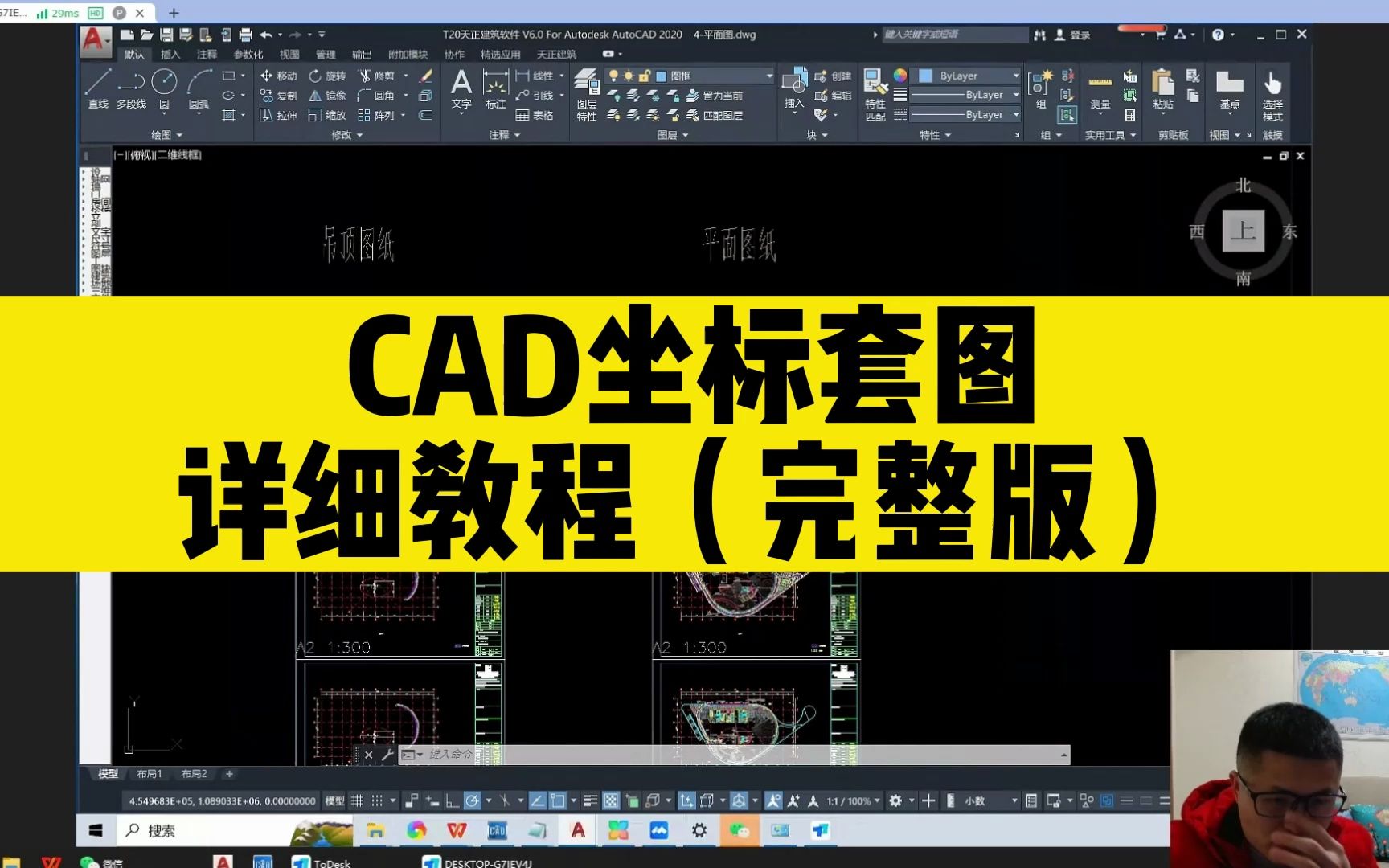Toggle lineweight display in status bar

pos(590,800)
